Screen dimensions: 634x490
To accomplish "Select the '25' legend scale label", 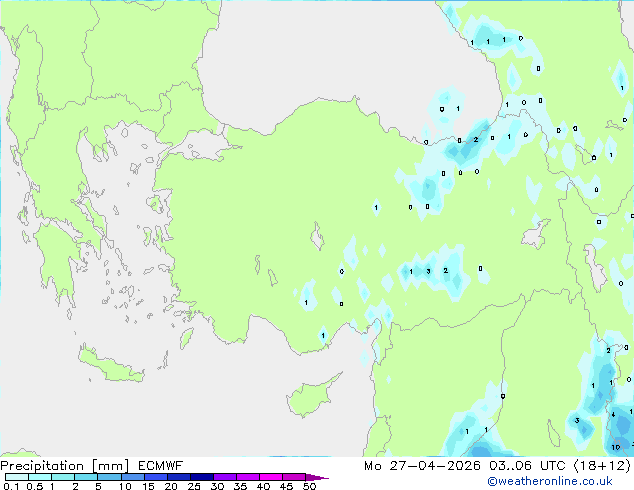I will pyautogui.click(x=194, y=486).
